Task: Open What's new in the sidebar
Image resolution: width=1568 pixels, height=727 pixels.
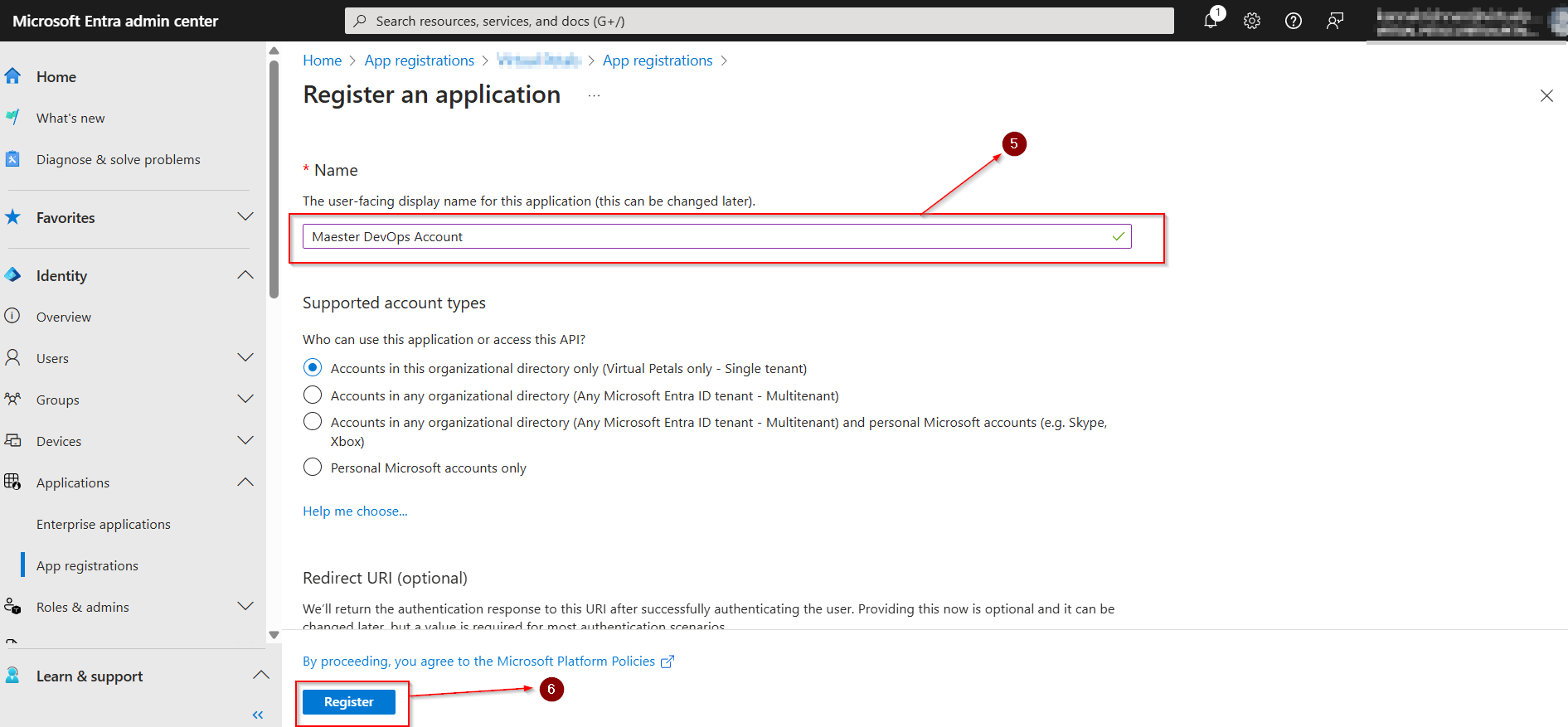Action: (70, 119)
